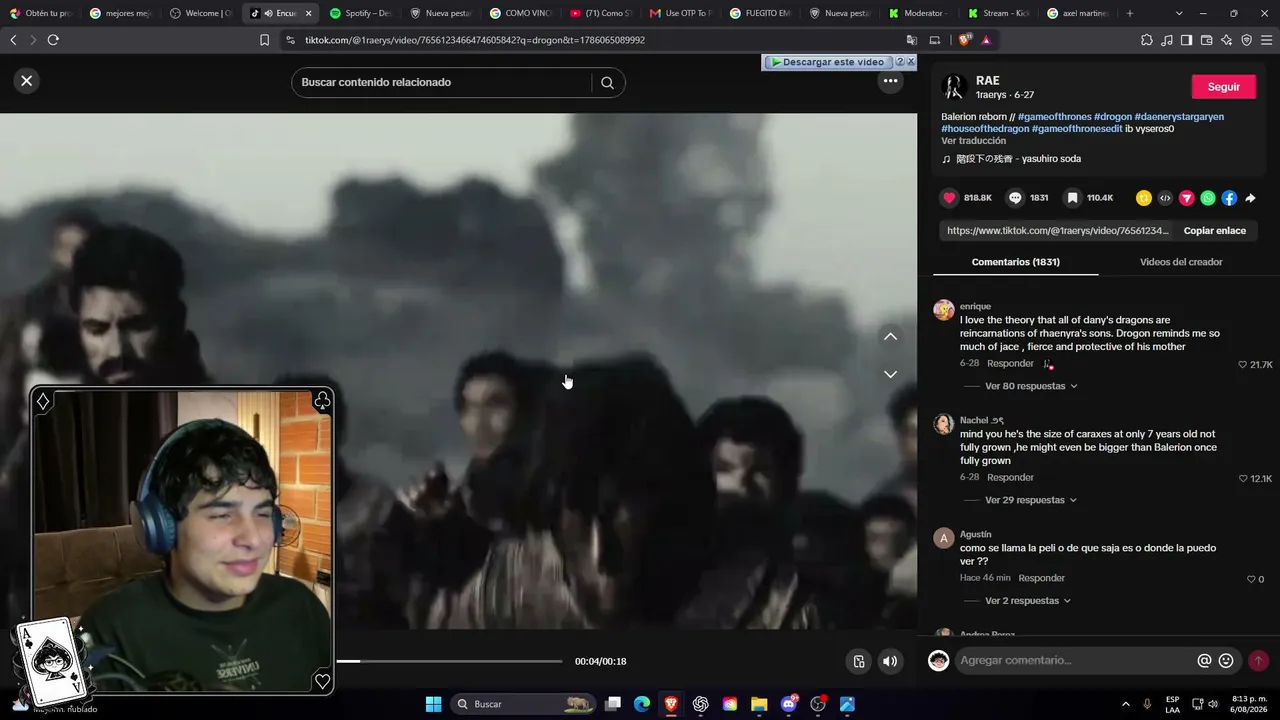Like Nachel's comment with 12.1K likes
The width and height of the screenshot is (1280, 720).
pos(1243,479)
